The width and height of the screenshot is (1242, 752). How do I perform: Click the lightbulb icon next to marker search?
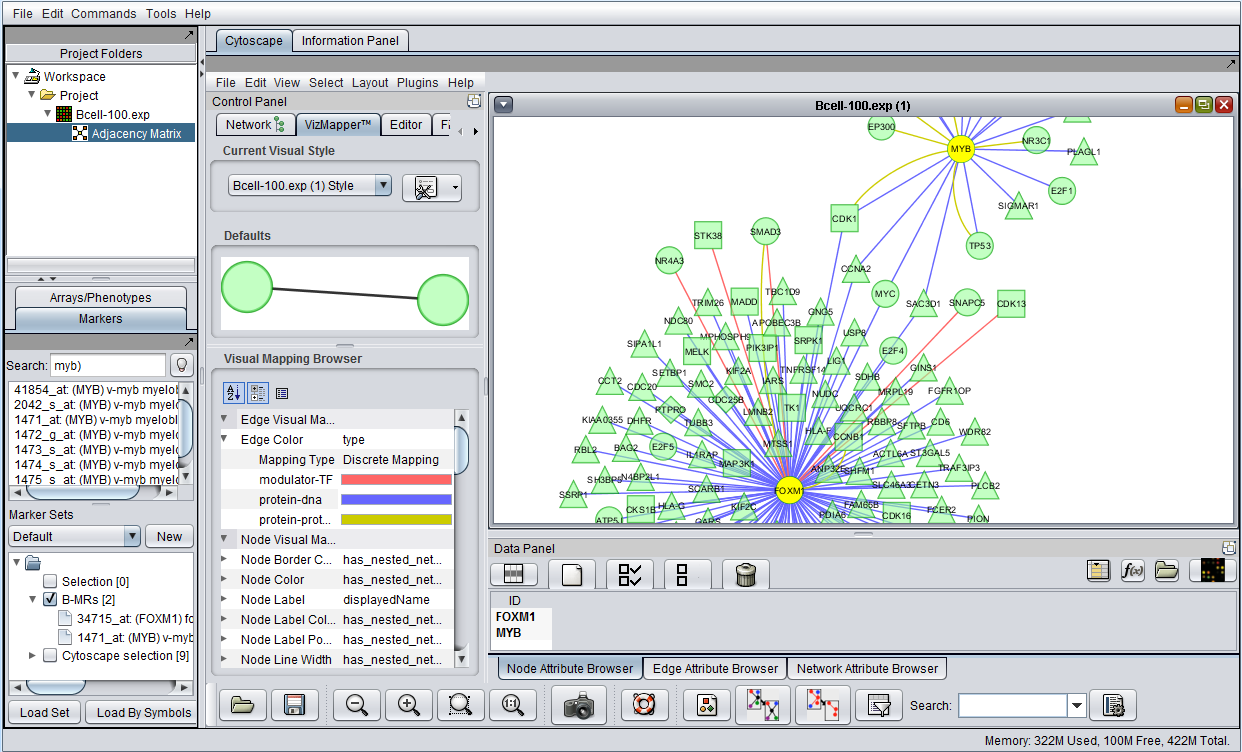click(x=182, y=365)
